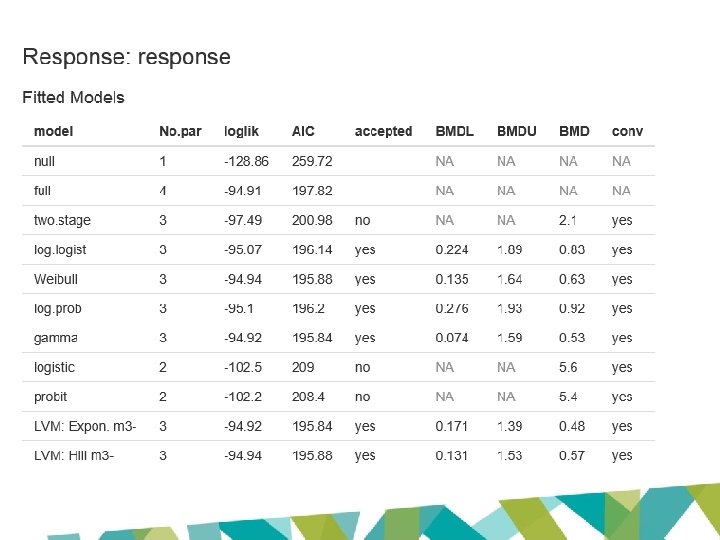The height and width of the screenshot is (540, 720).
Task: Click the 'conv' column header
Action: pyautogui.click(x=627, y=131)
